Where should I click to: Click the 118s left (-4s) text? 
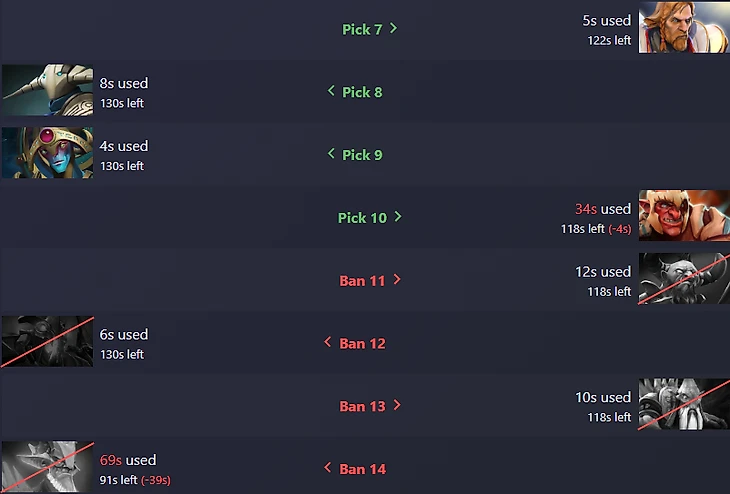coord(596,229)
